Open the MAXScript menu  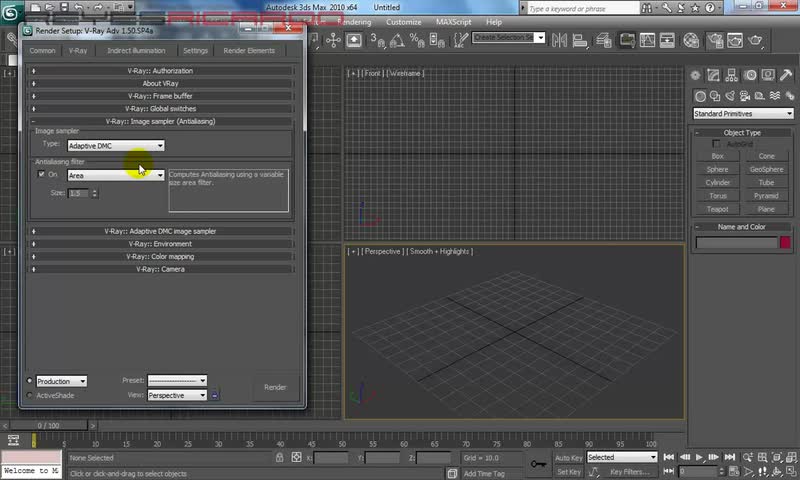point(454,22)
